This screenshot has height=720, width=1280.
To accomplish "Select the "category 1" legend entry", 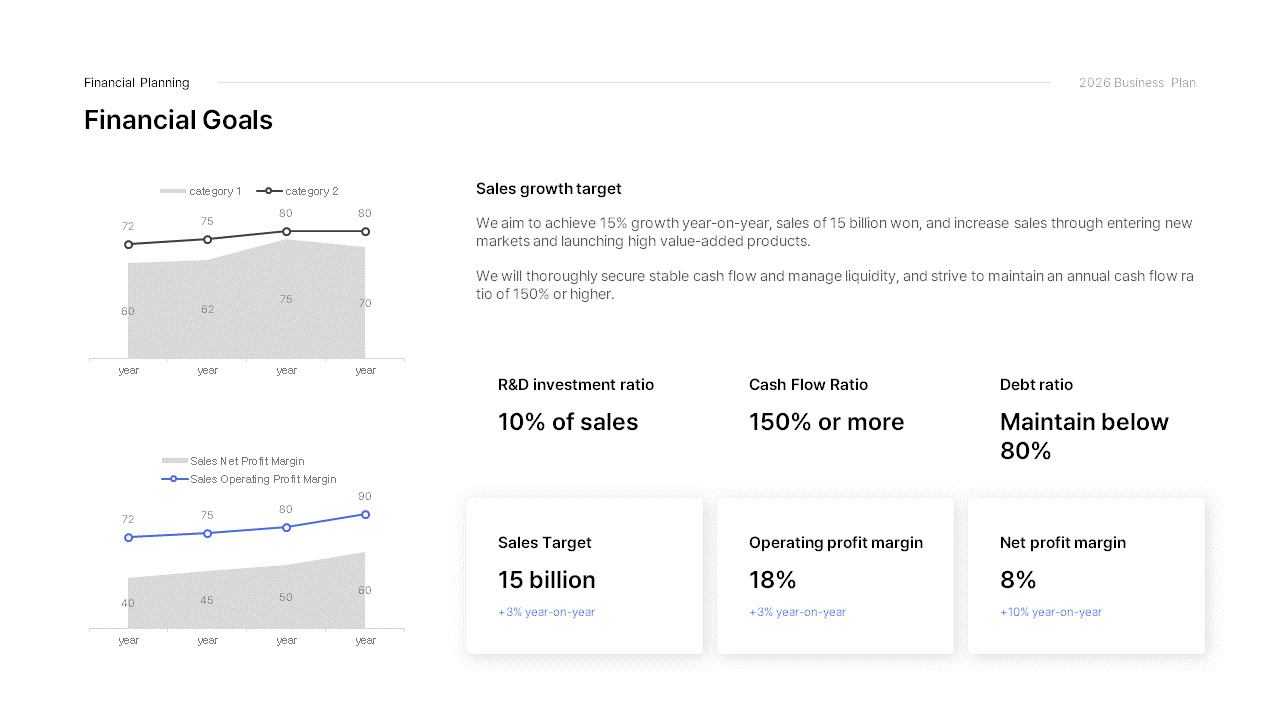I will 201,191.
